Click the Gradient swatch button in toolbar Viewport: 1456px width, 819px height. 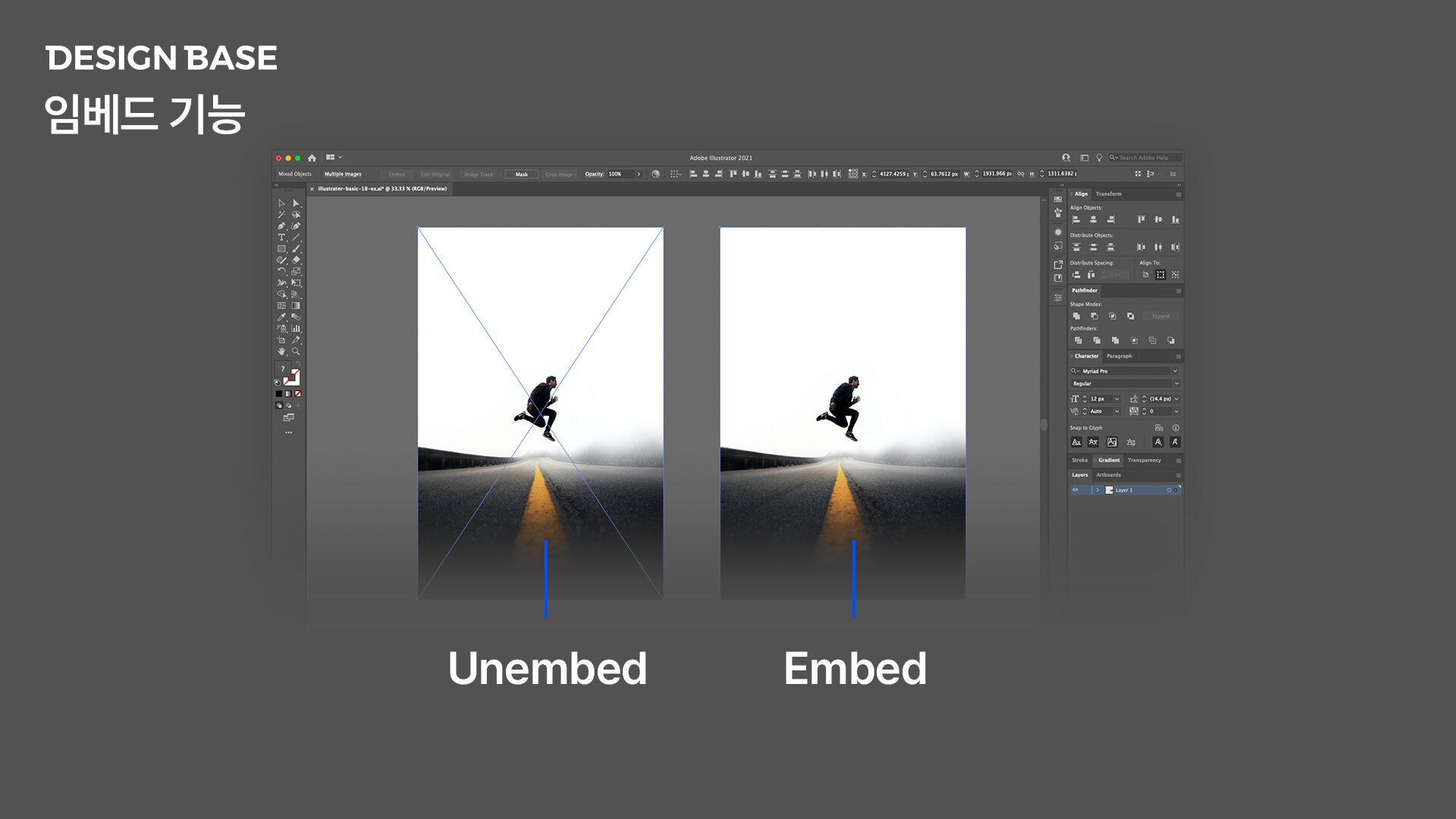288,394
